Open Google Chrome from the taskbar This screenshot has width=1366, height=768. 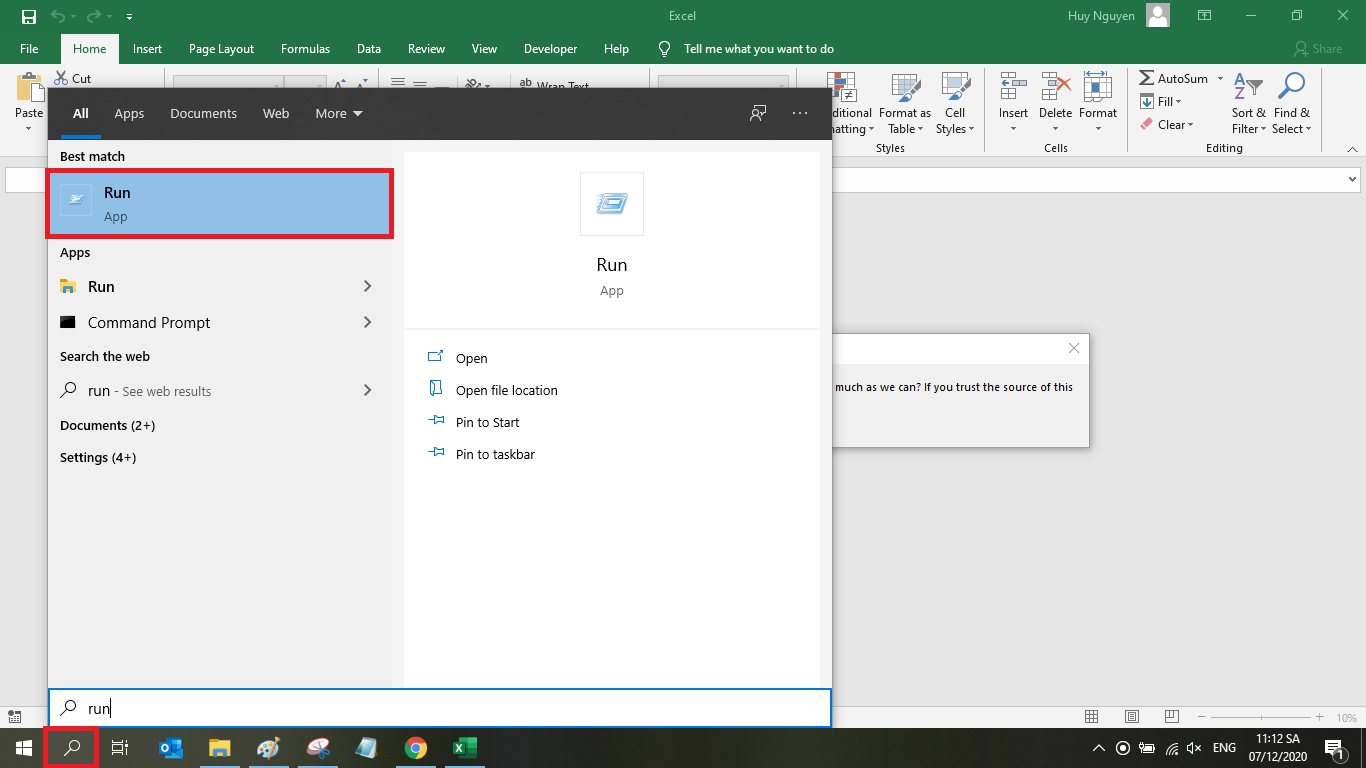tap(416, 748)
